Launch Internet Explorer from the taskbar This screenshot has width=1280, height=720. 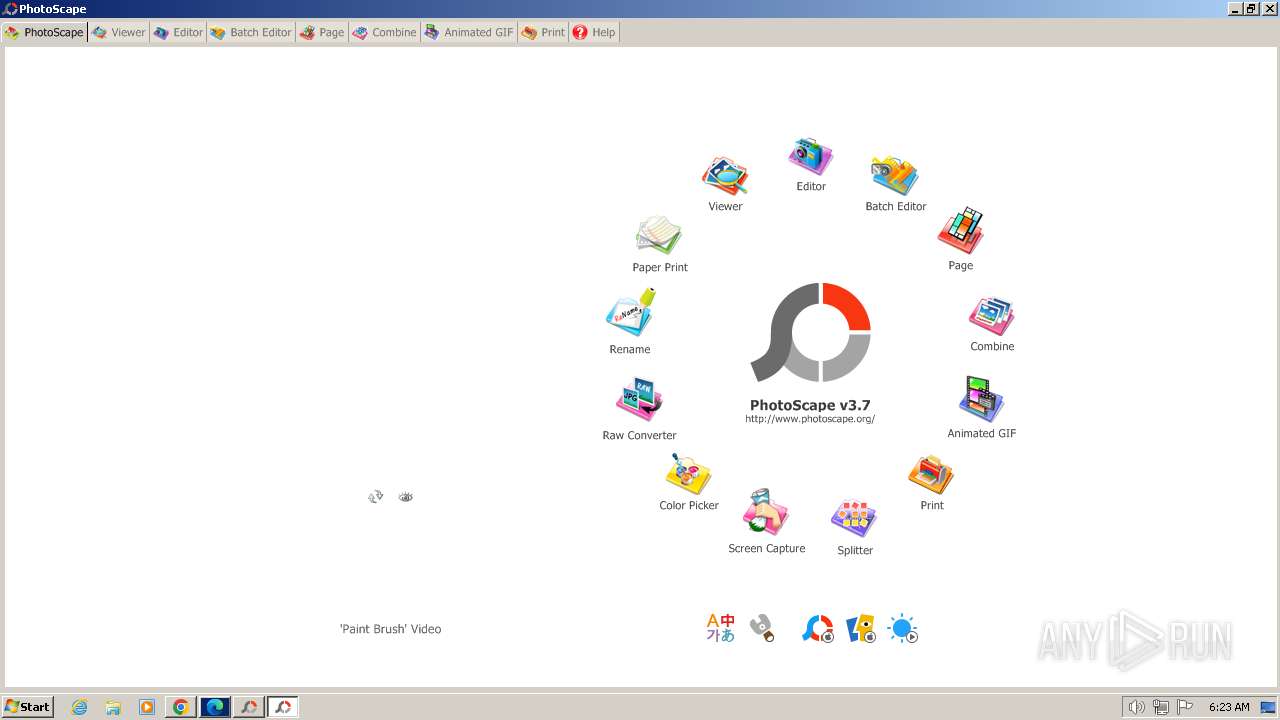click(x=80, y=707)
